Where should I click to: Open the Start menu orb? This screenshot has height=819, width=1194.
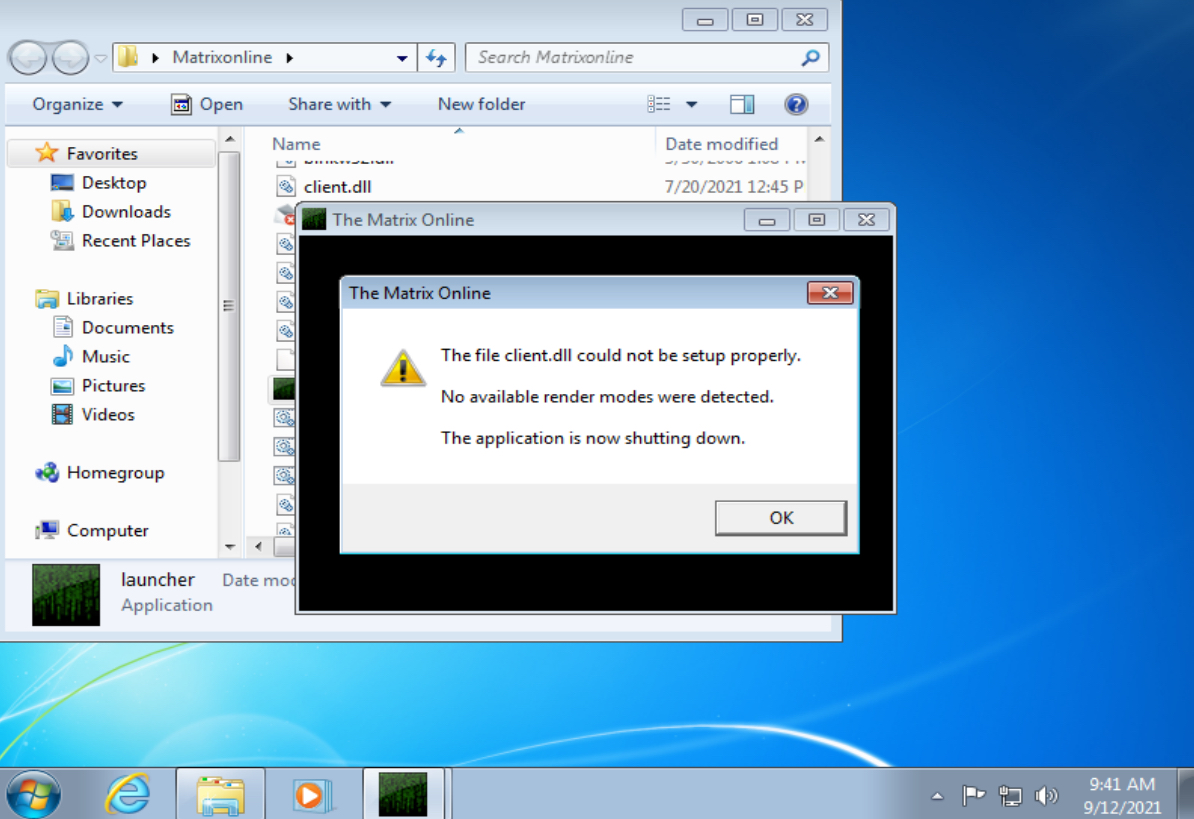pos(34,795)
